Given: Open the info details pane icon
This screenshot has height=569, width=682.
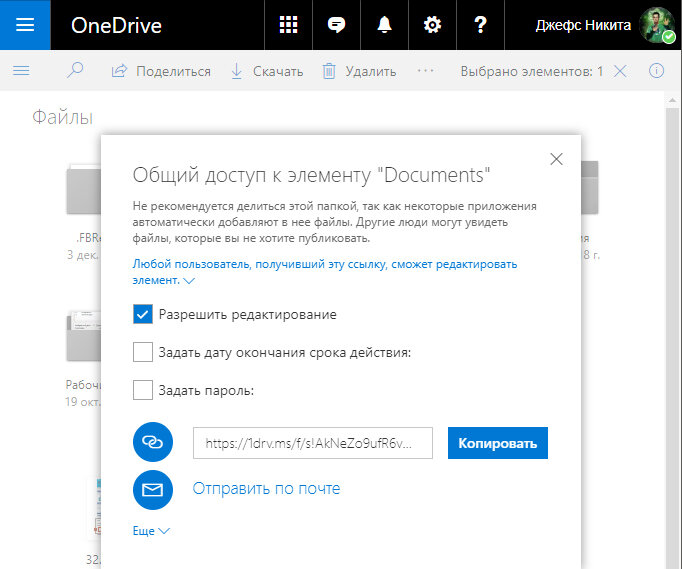Looking at the screenshot, I should [x=656, y=70].
